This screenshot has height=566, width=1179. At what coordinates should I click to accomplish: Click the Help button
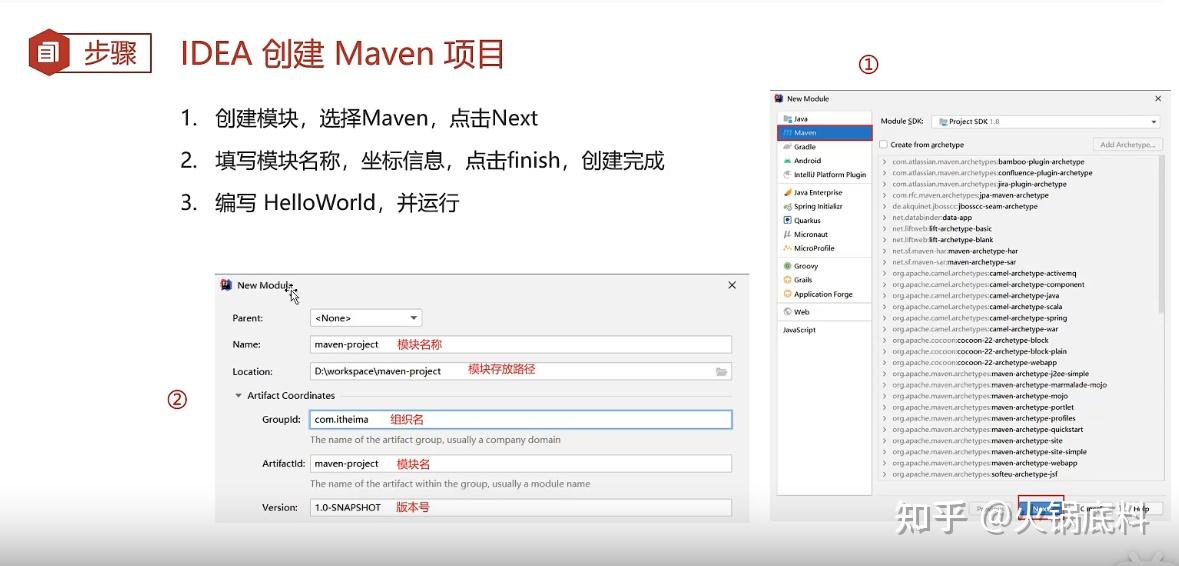pos(1141,509)
